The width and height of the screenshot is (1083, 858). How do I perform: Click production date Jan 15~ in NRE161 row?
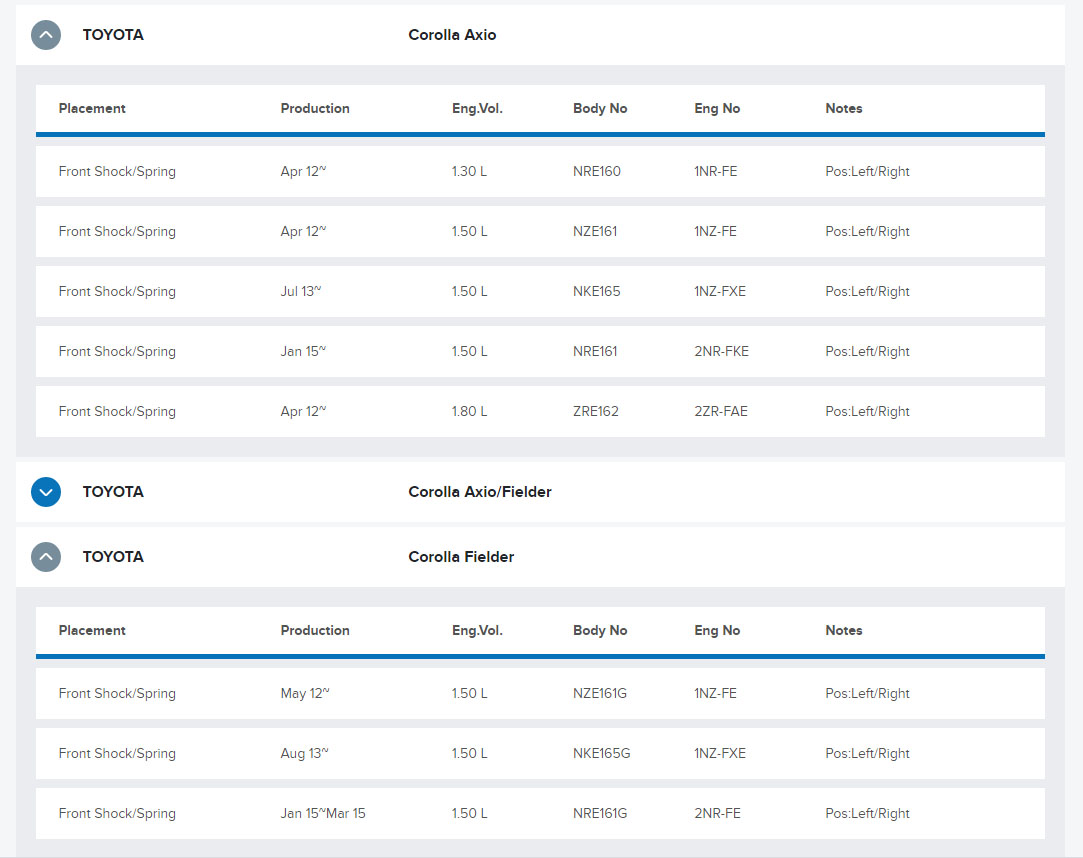point(303,352)
